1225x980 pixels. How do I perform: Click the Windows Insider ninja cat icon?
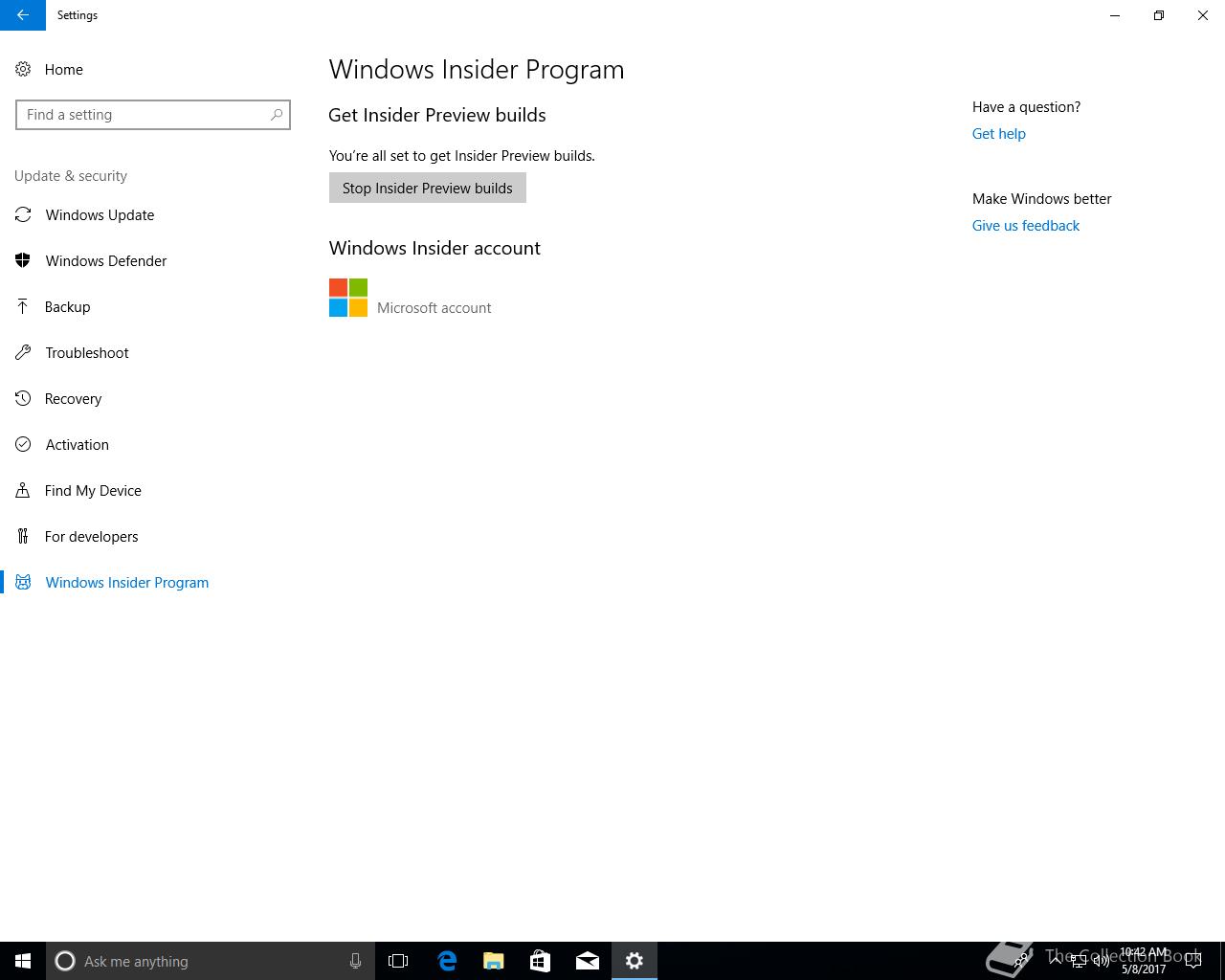23,583
